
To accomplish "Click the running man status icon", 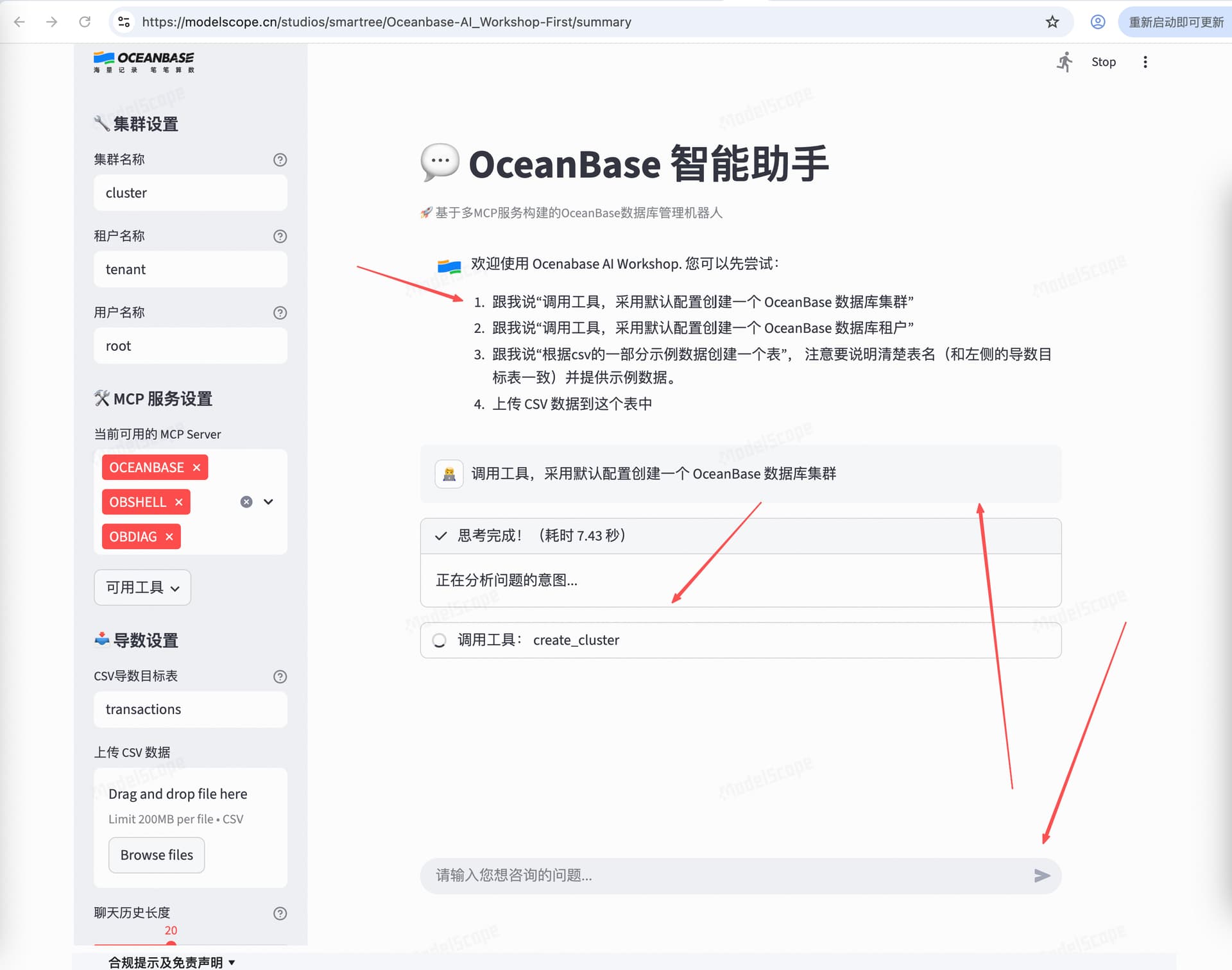I will click(1065, 62).
